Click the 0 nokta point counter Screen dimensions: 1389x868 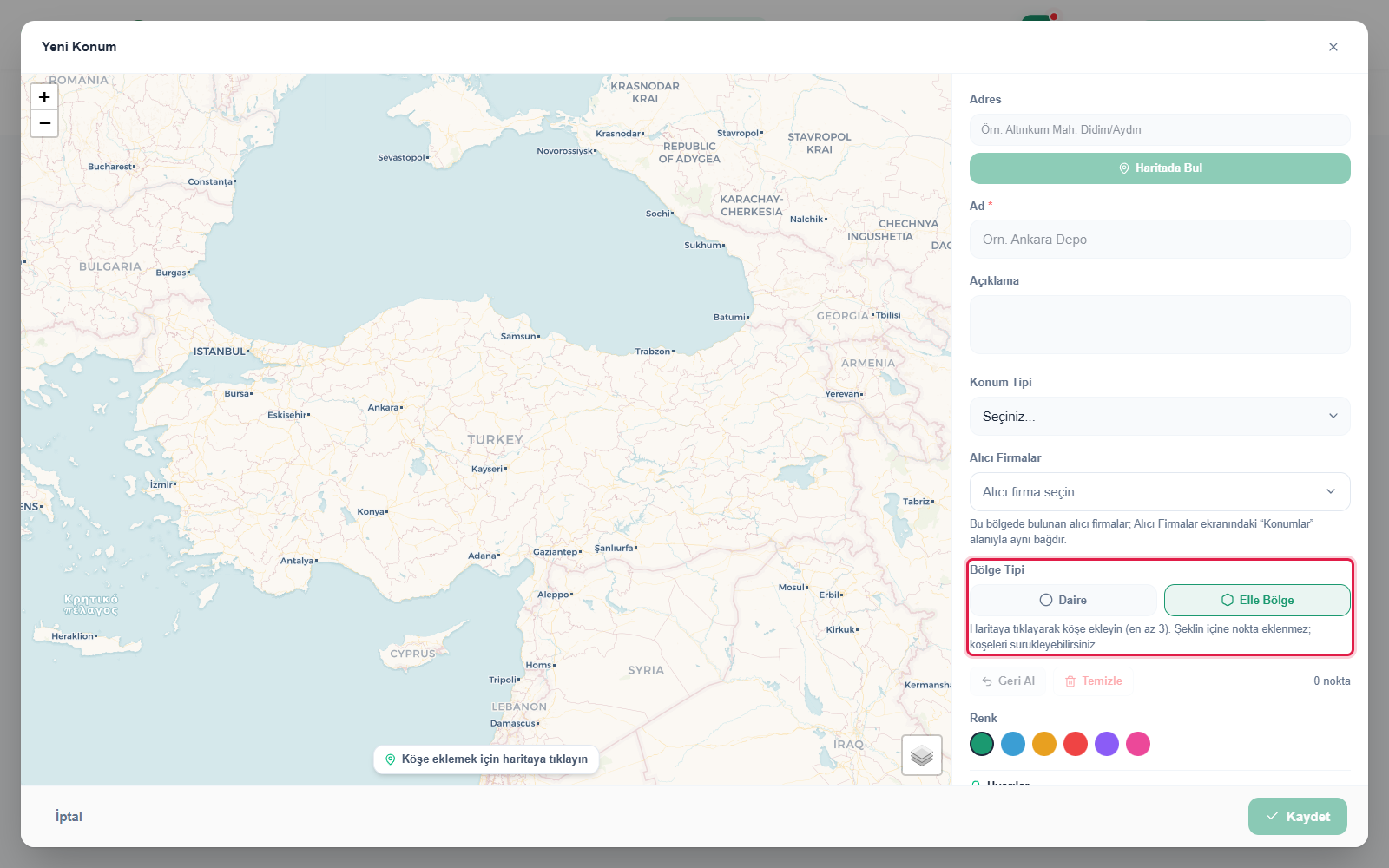coord(1332,681)
